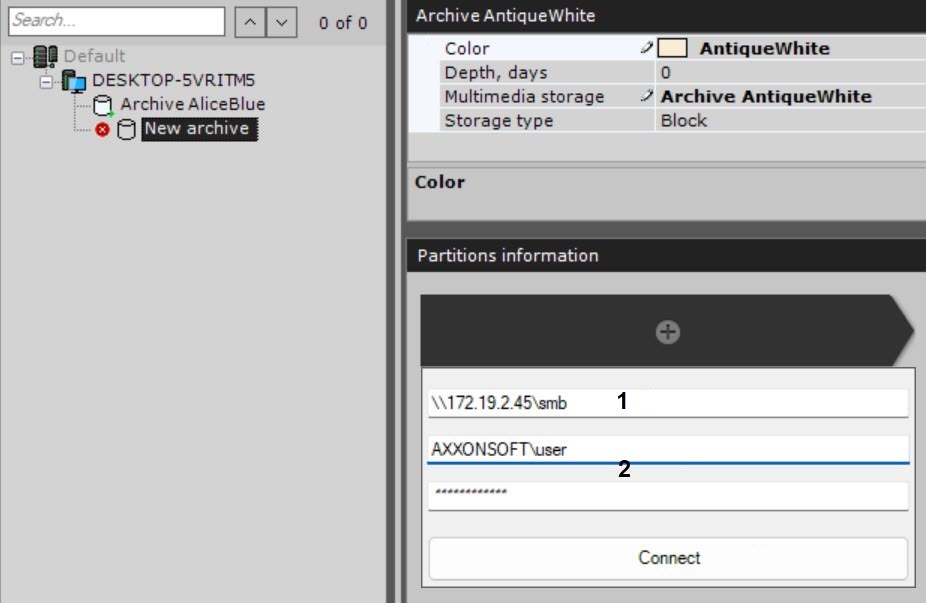Click the New archive cylinder icon
The height and width of the screenshot is (603, 926).
126,129
